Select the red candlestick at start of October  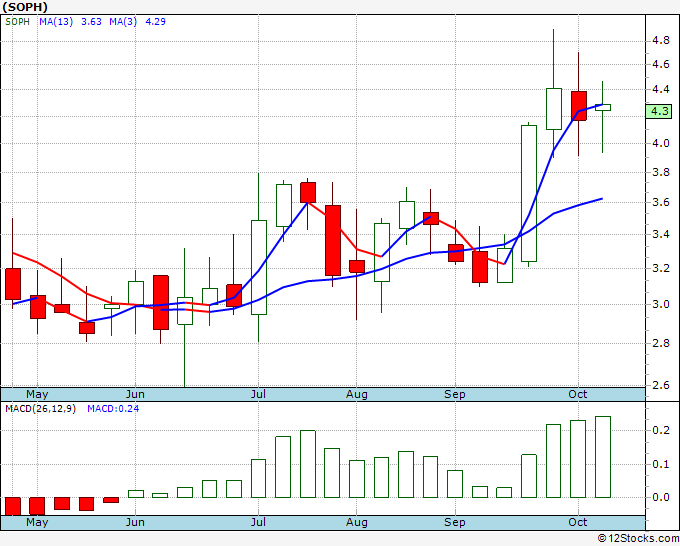click(579, 106)
